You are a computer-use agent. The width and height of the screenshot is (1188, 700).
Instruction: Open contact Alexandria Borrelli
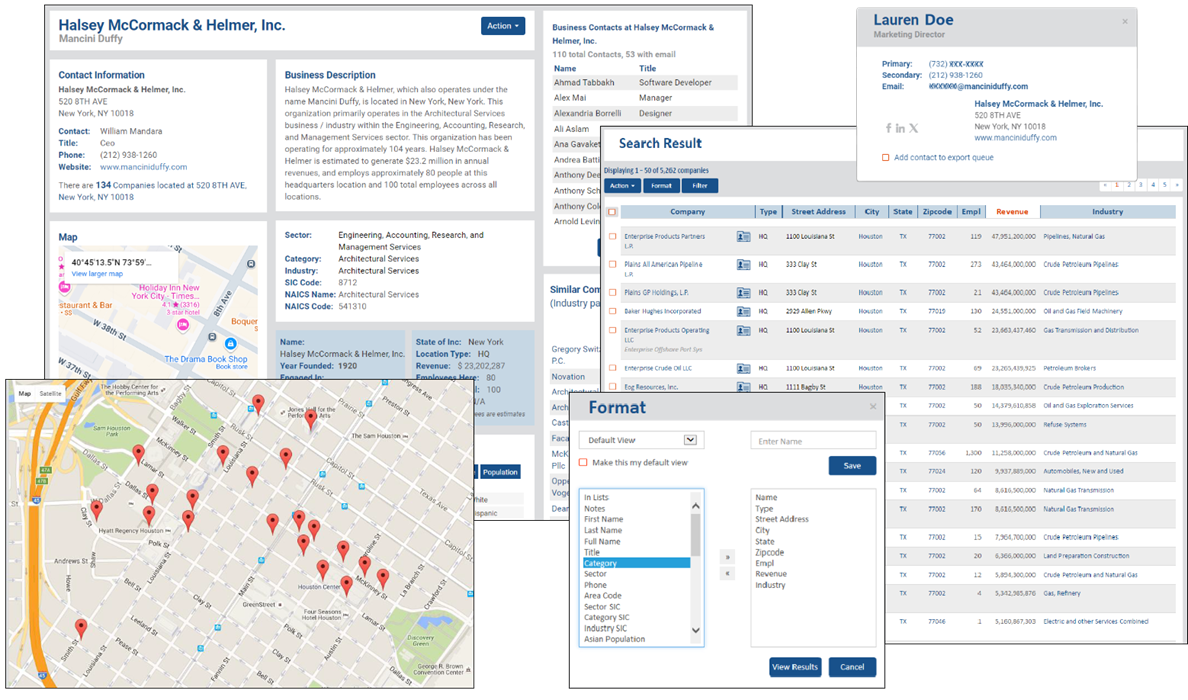tap(587, 114)
